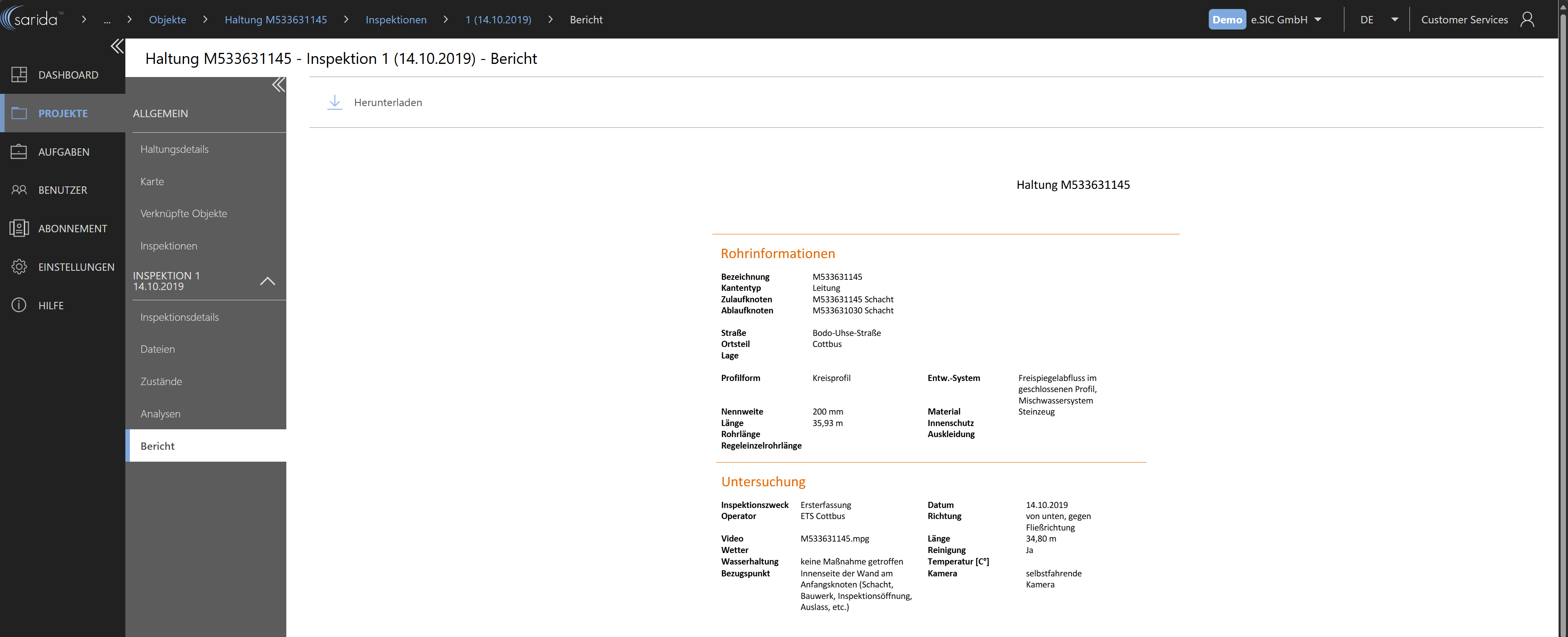Go to Haltung M533631145 breadcrumb link

coord(276,20)
